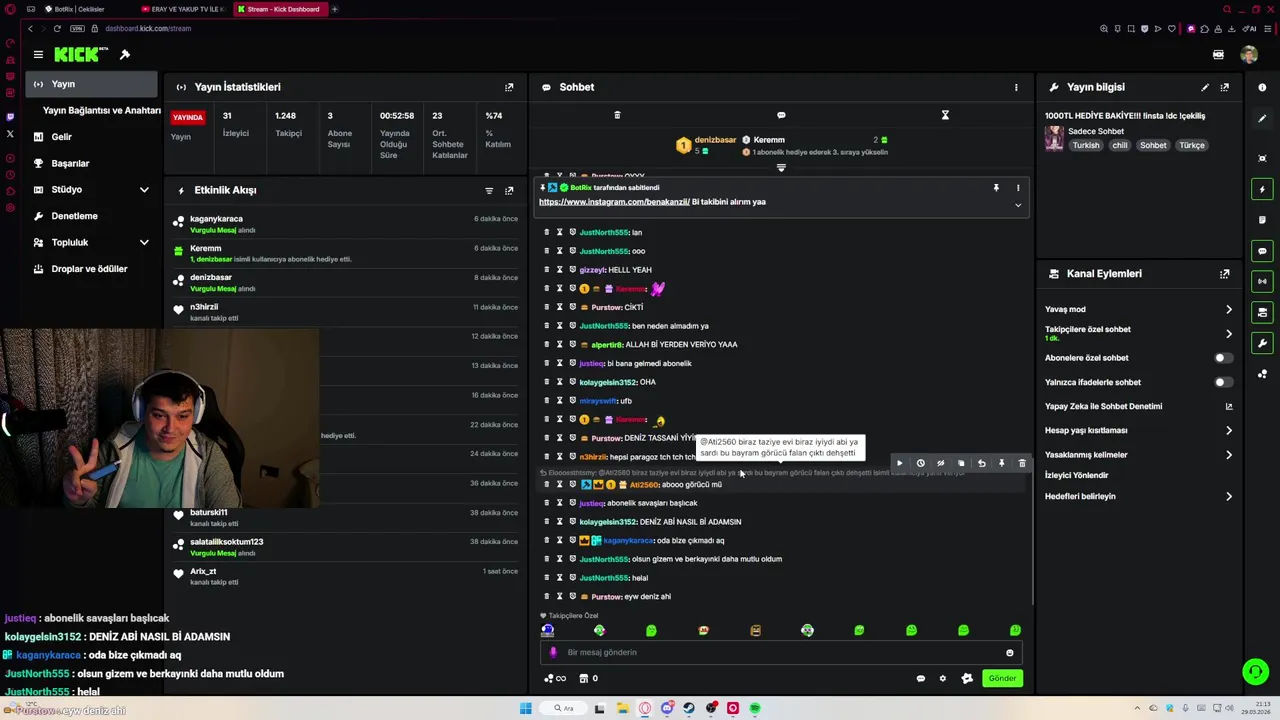
Task: Pin the message from hover toolbar
Action: tap(1001, 463)
